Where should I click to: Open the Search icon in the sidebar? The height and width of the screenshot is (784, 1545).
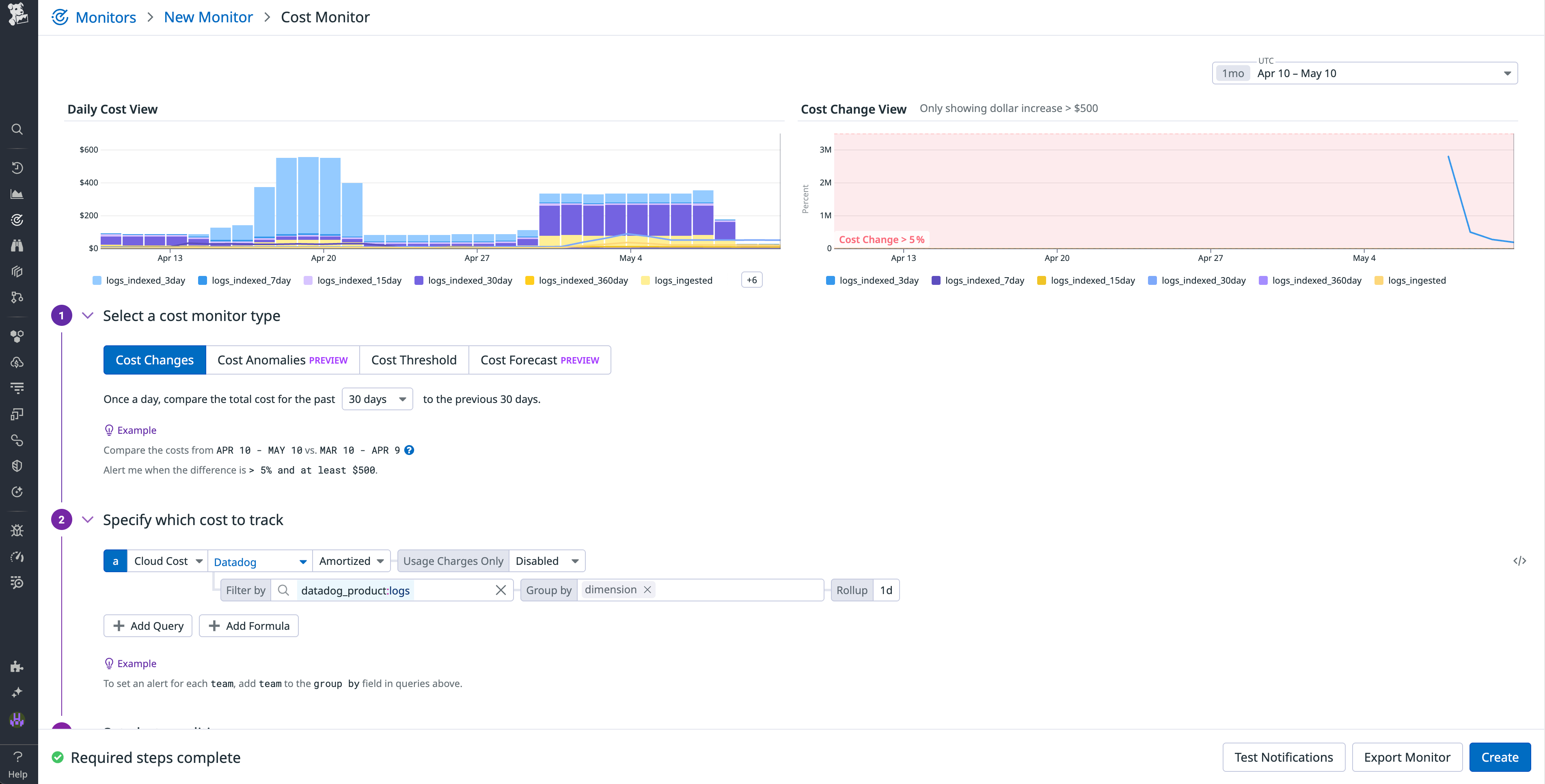tap(17, 129)
